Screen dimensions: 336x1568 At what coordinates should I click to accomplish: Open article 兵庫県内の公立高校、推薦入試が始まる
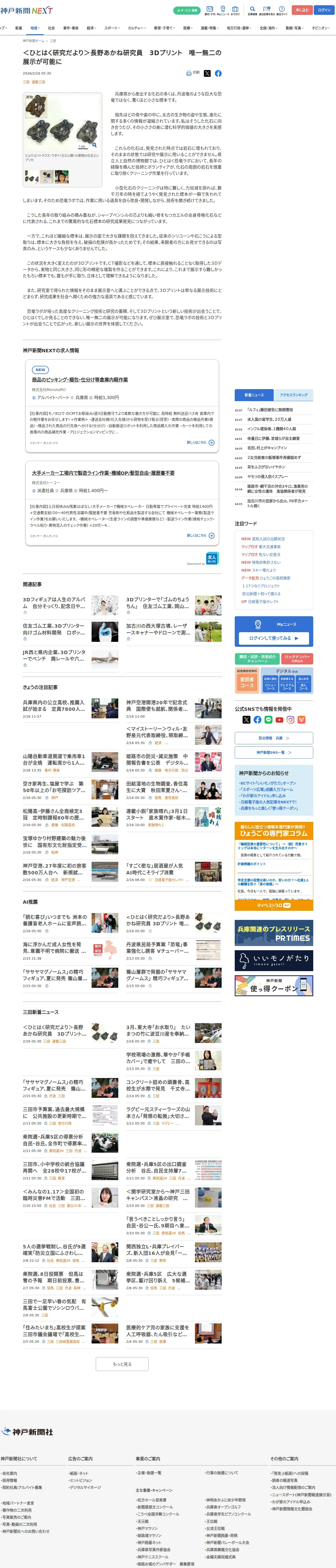click(x=55, y=706)
